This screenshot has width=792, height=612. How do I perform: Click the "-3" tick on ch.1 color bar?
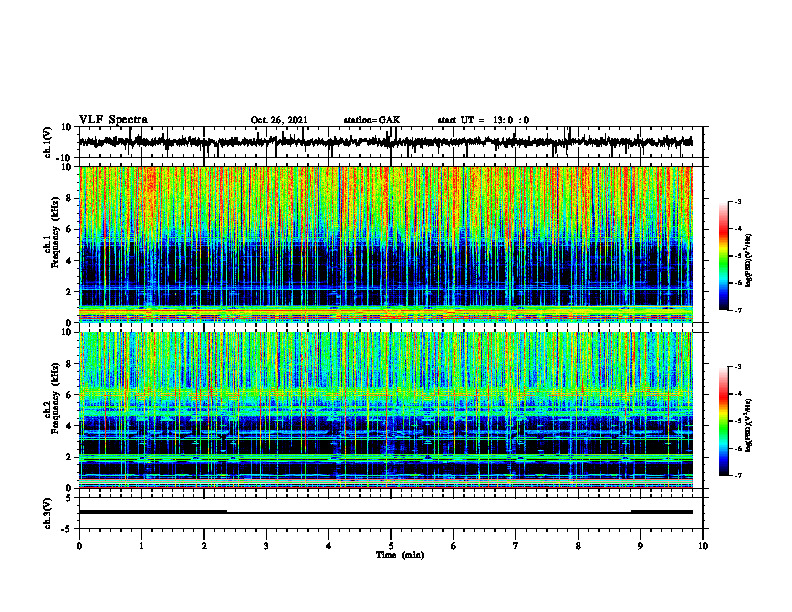738,201
